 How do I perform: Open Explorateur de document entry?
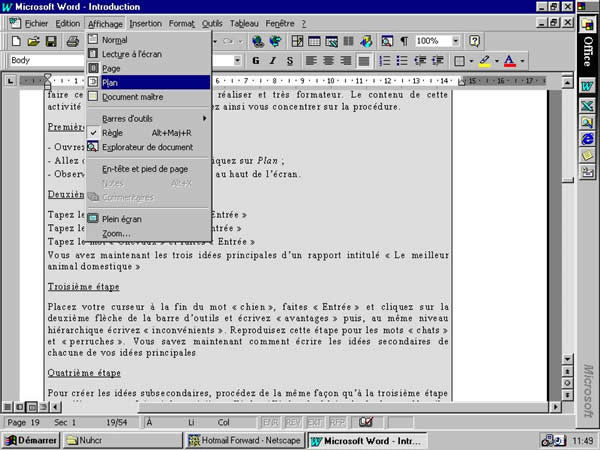coord(148,147)
